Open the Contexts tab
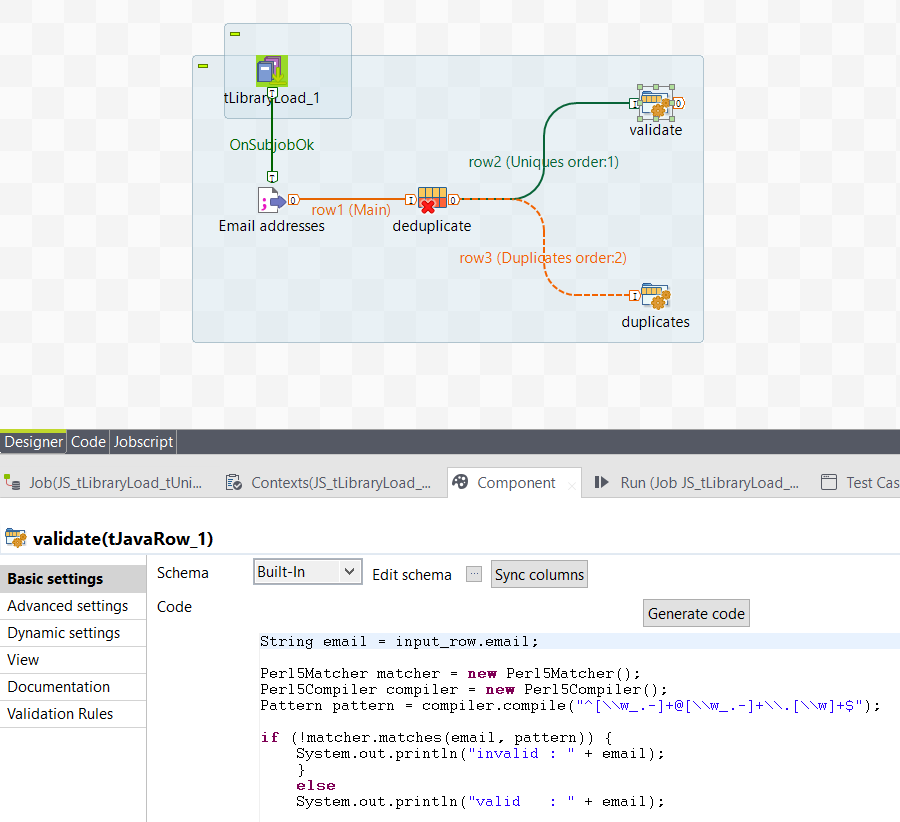Screen dimensions: 900x822 [330, 482]
